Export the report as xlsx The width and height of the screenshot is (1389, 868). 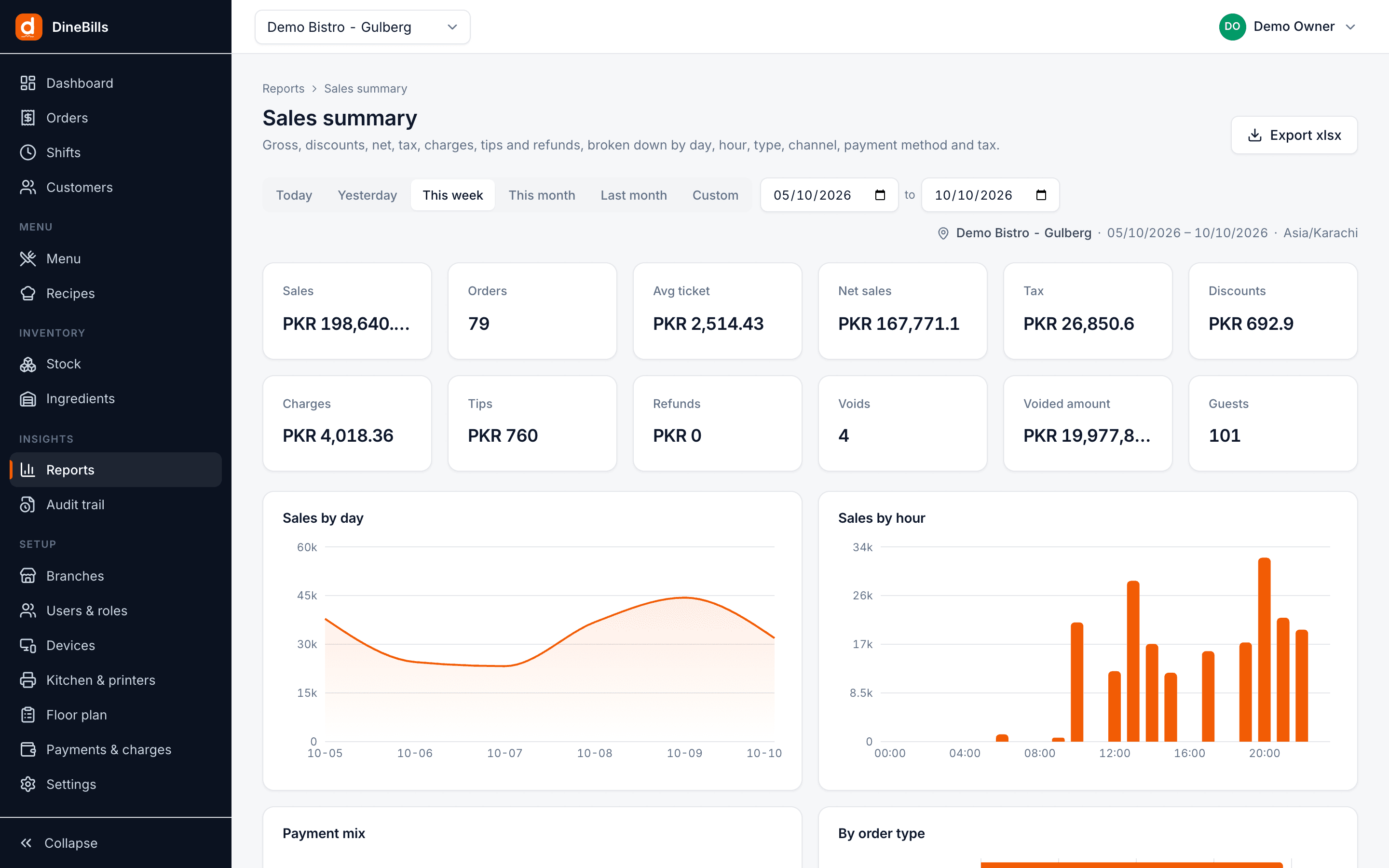click(1294, 135)
